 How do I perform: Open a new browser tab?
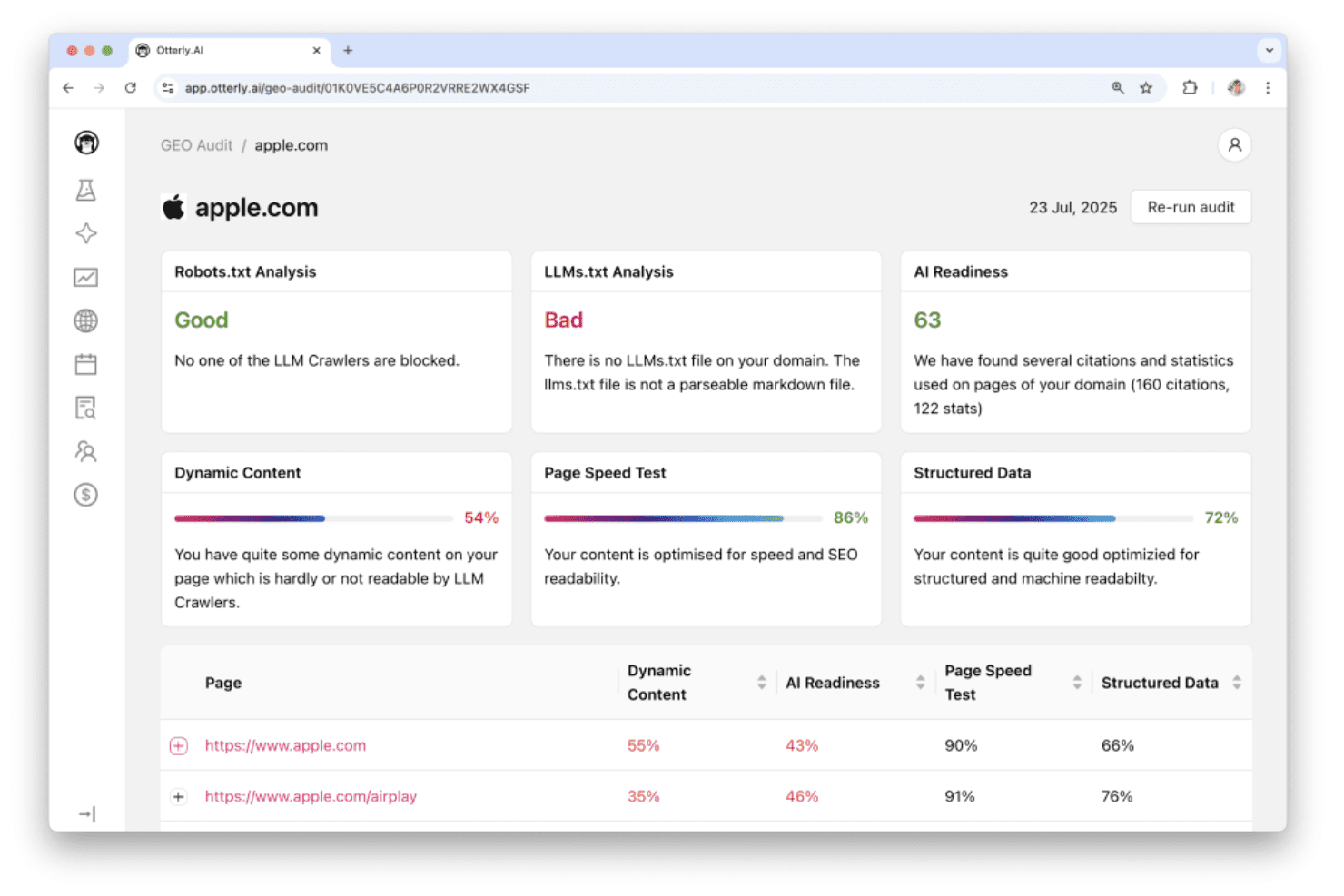coord(348,51)
